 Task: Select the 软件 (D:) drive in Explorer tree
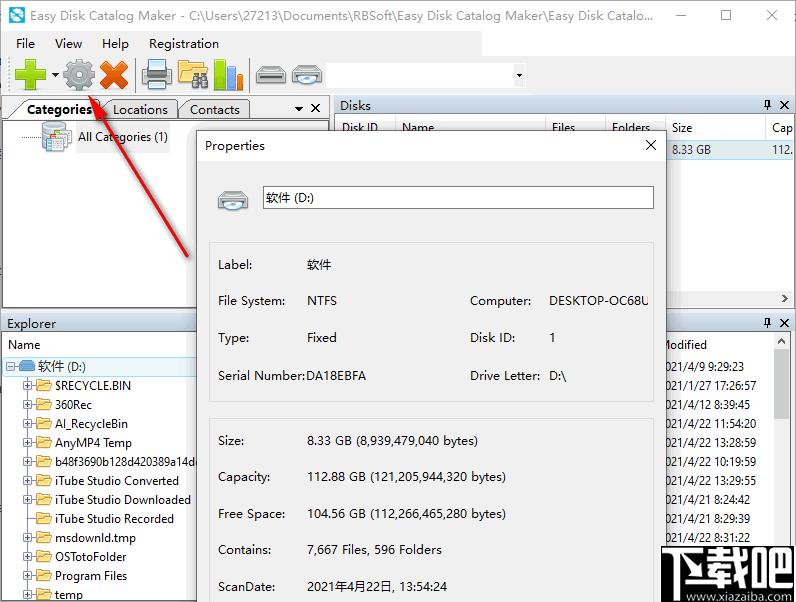(61, 366)
